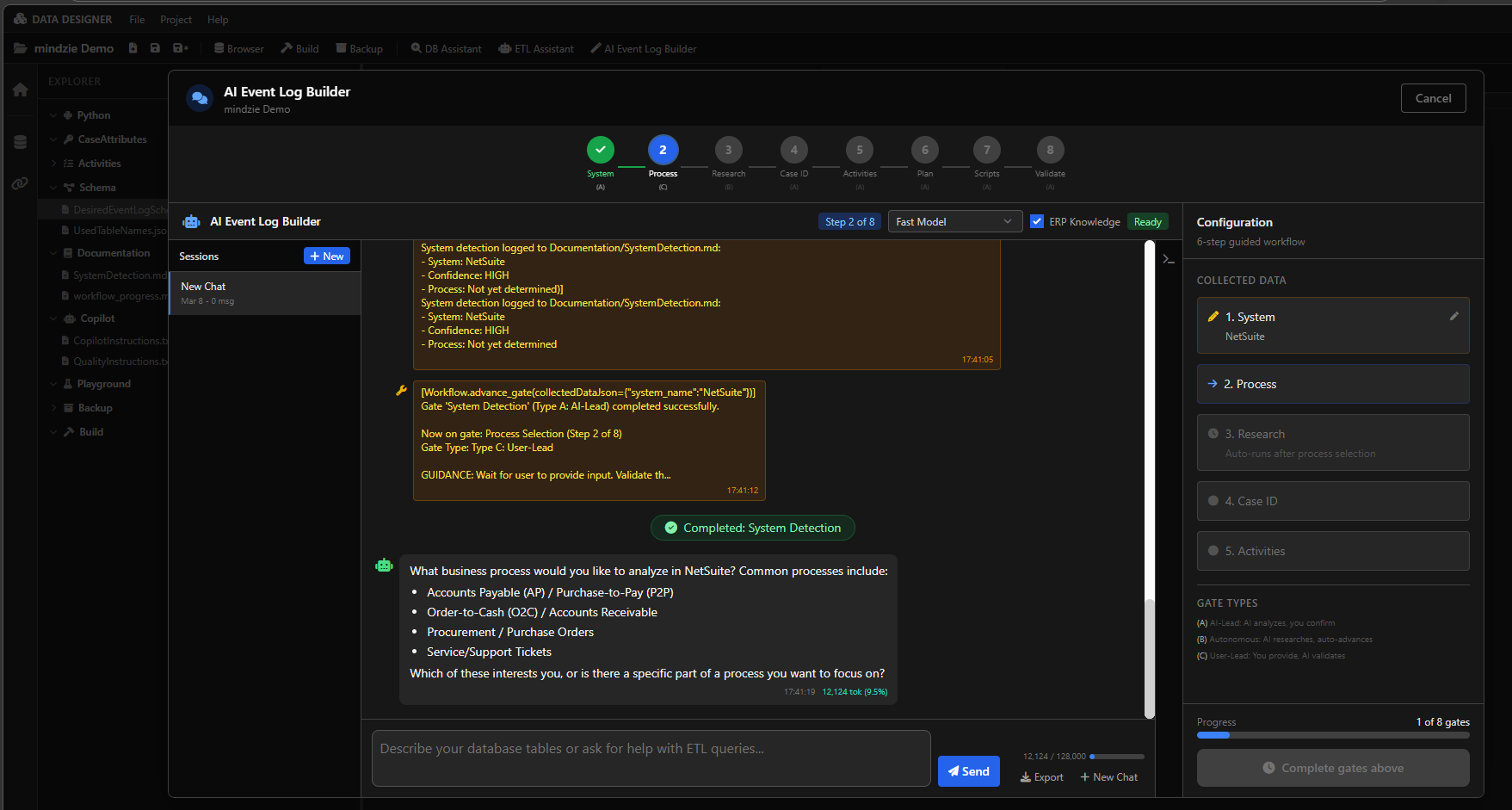Image resolution: width=1512 pixels, height=810 pixels.
Task: Click the Data Designer app logo
Action: (x=21, y=18)
